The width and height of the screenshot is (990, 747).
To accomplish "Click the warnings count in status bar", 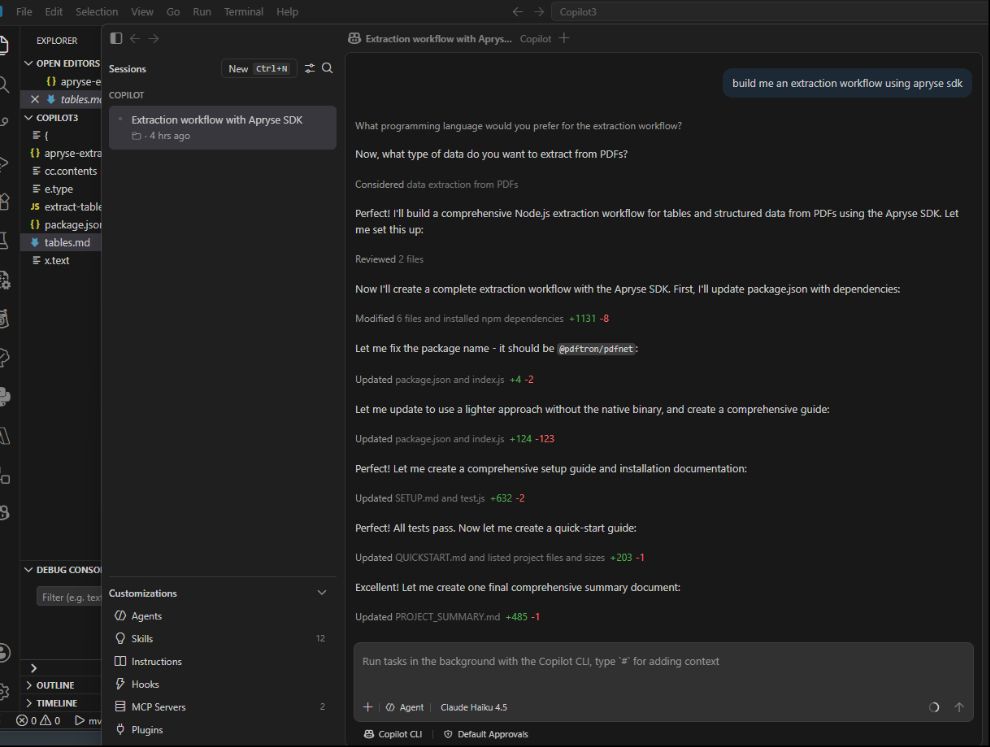I will tap(51, 720).
